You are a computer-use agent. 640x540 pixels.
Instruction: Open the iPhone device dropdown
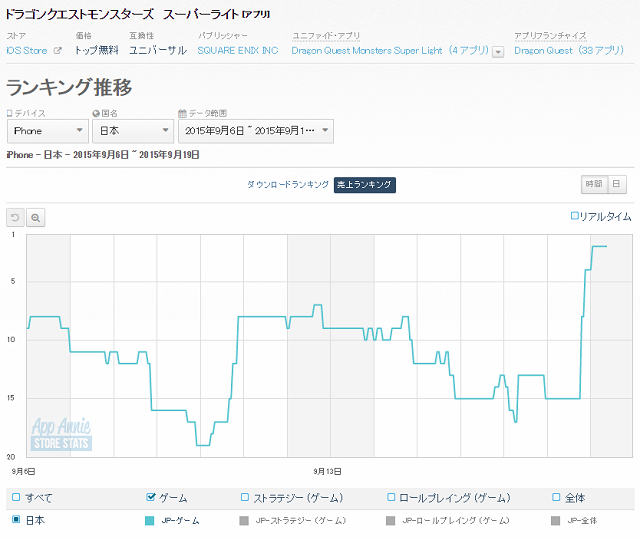(x=47, y=131)
